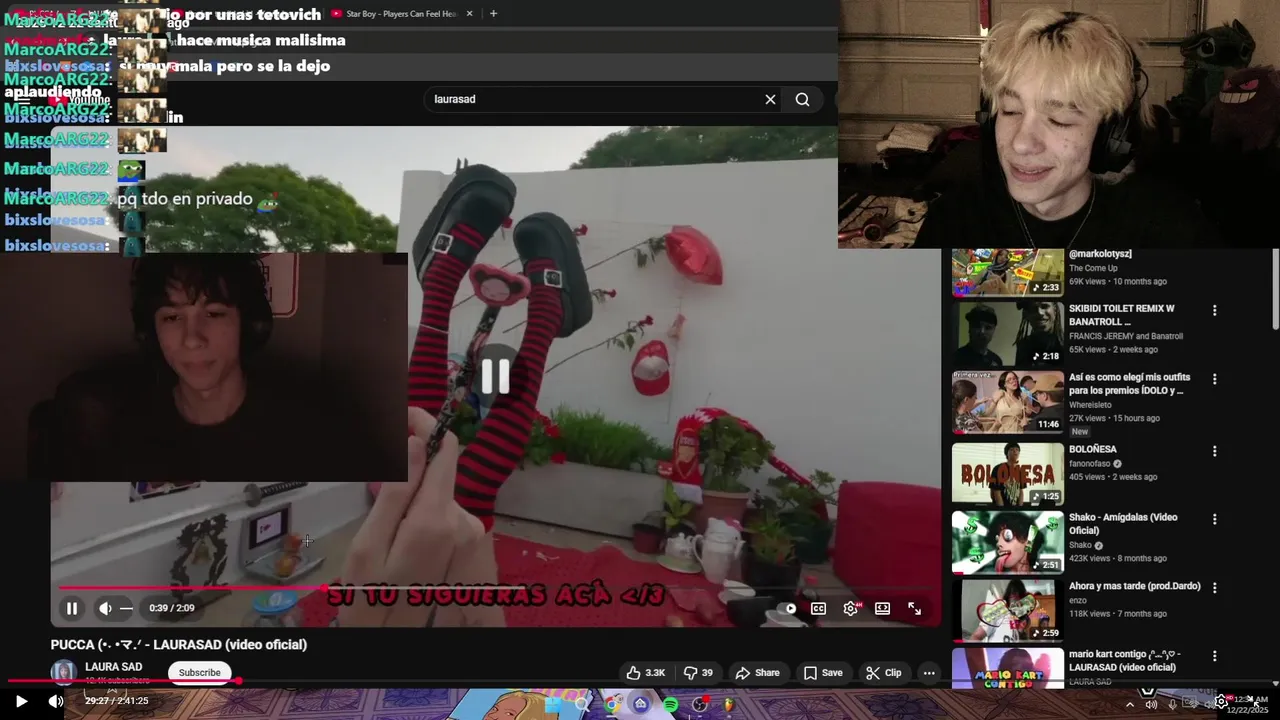Enter fullscreen on the PUCCA video

(x=914, y=608)
